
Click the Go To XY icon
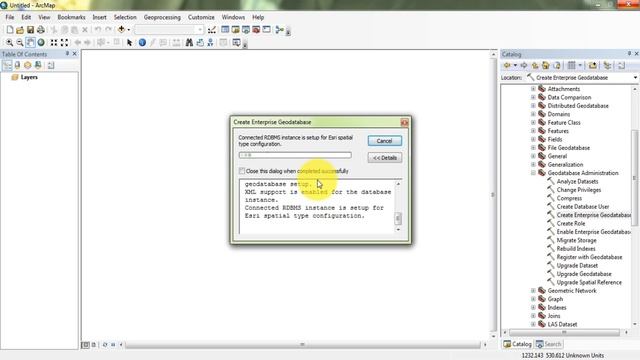click(210, 42)
